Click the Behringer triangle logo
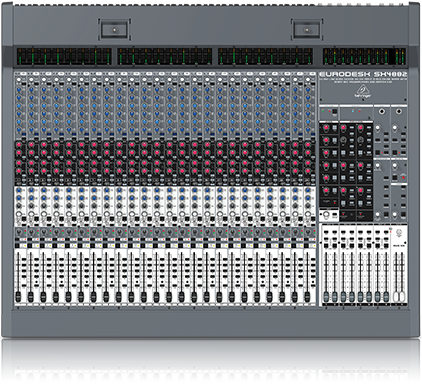The width and height of the screenshot is (422, 384). click(x=363, y=91)
